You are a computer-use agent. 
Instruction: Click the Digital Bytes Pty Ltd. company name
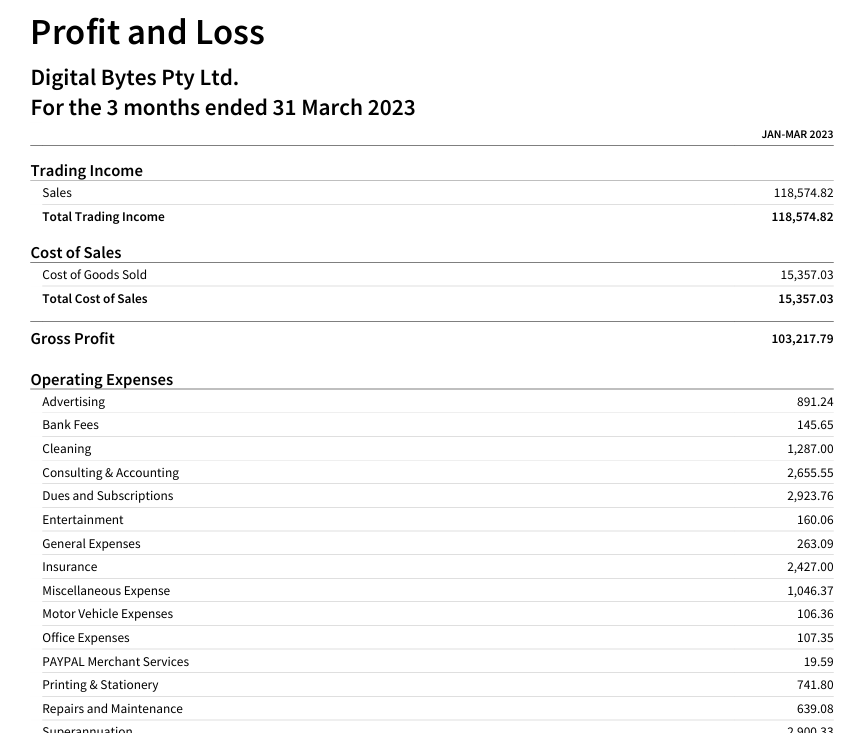coord(134,77)
